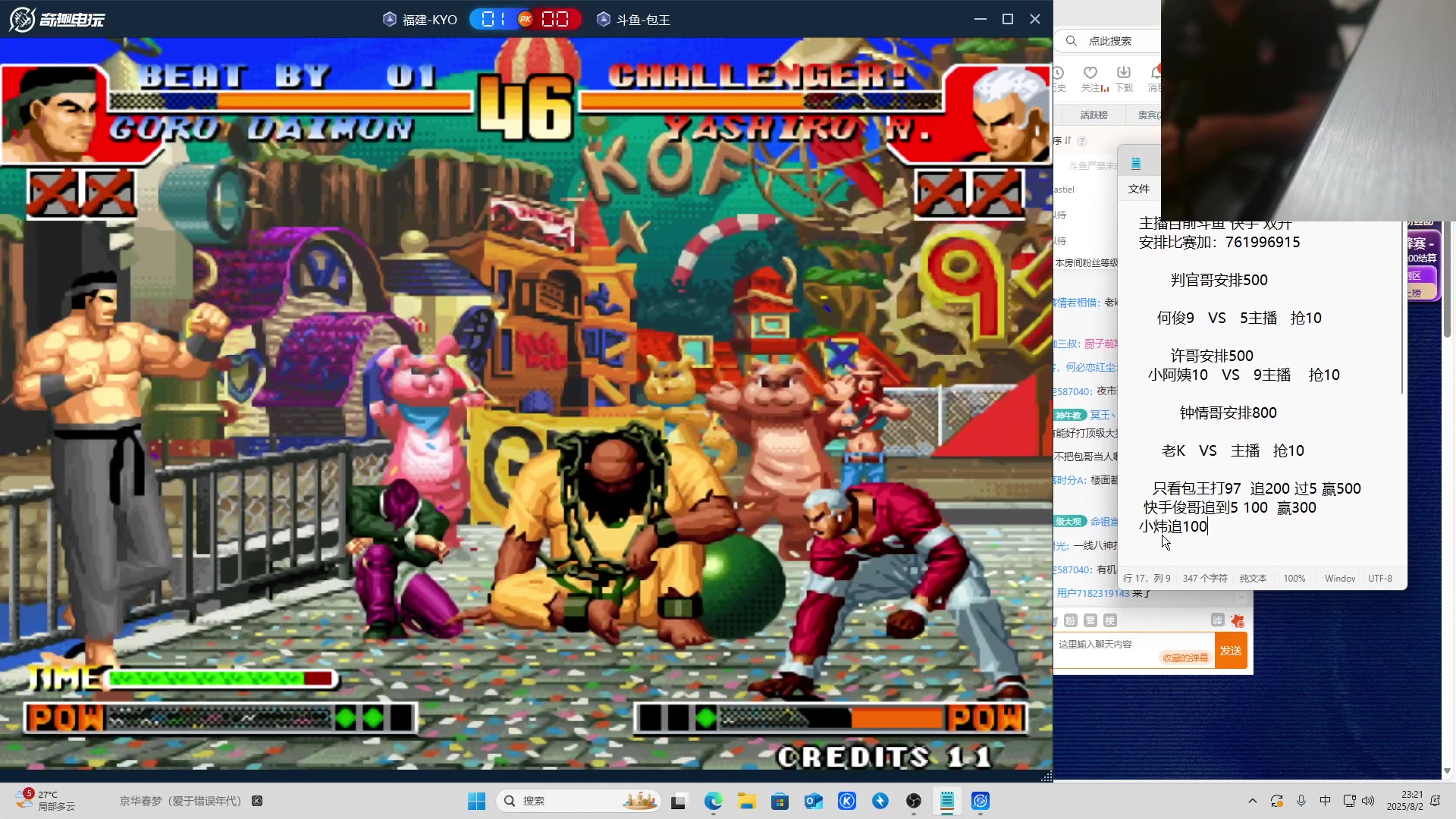Screen dimensions: 1456x819
Task: Switch to the 活跃榜 tab
Action: coord(1094,115)
